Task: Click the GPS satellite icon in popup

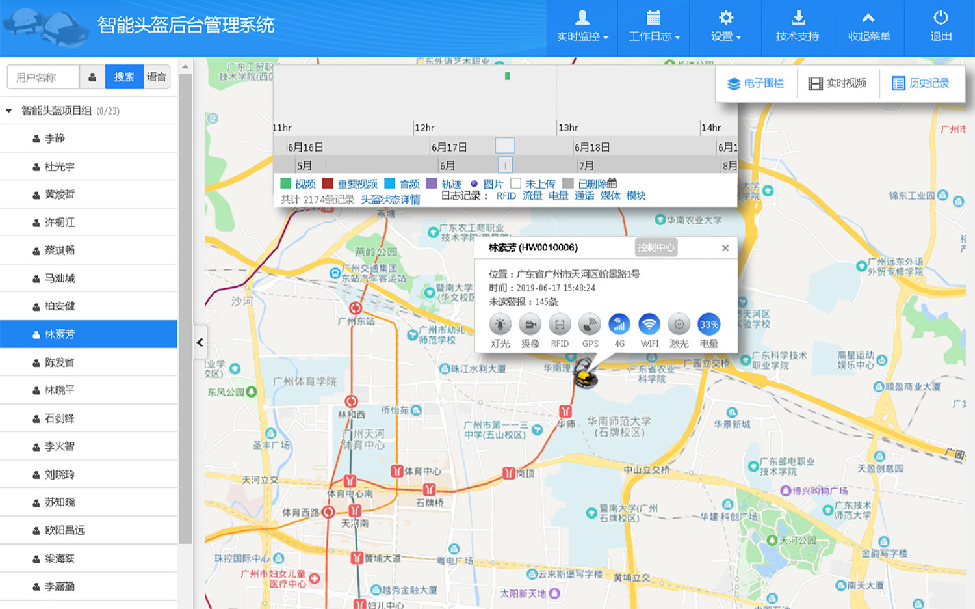Action: [x=590, y=324]
